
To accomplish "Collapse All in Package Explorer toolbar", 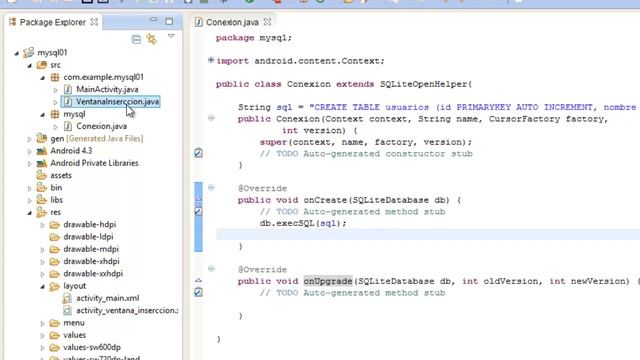I will [136, 39].
